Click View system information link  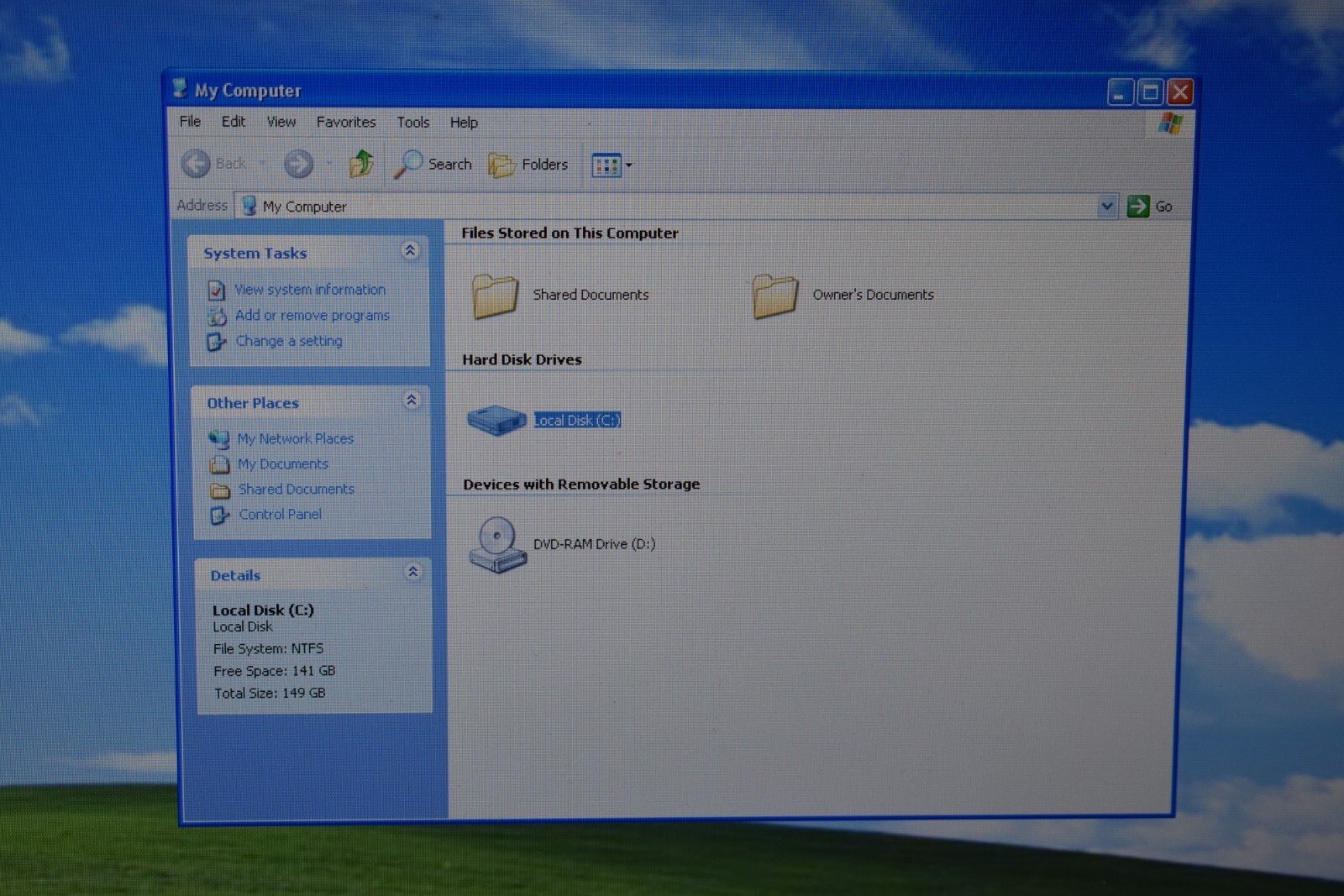pyautogui.click(x=310, y=289)
